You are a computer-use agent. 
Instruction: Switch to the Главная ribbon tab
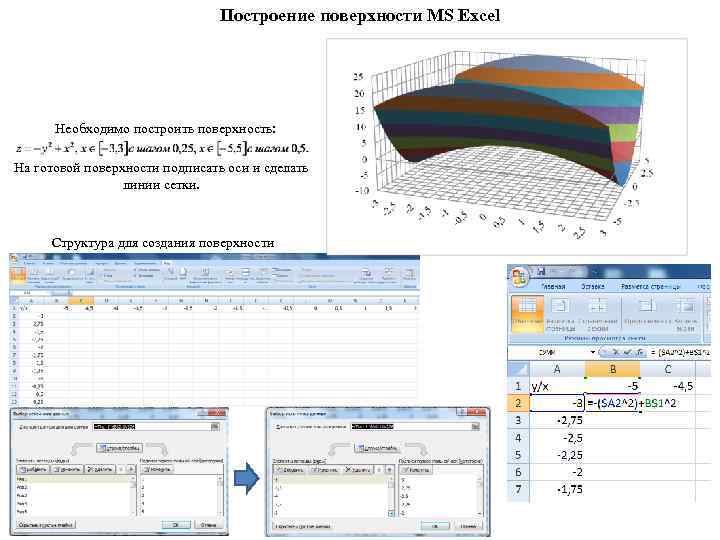point(553,287)
